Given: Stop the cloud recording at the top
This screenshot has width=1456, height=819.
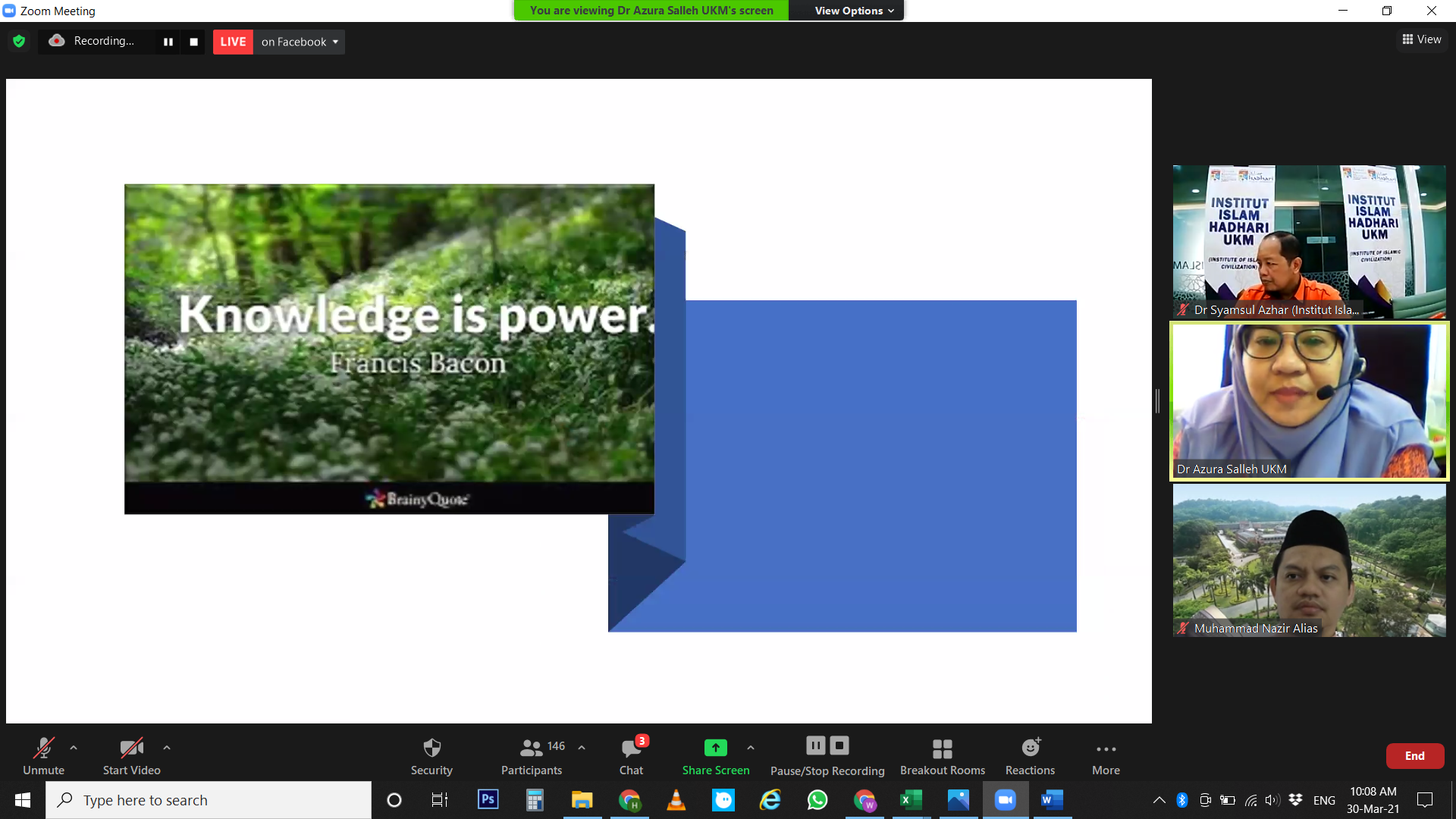Looking at the screenshot, I should pyautogui.click(x=194, y=42).
